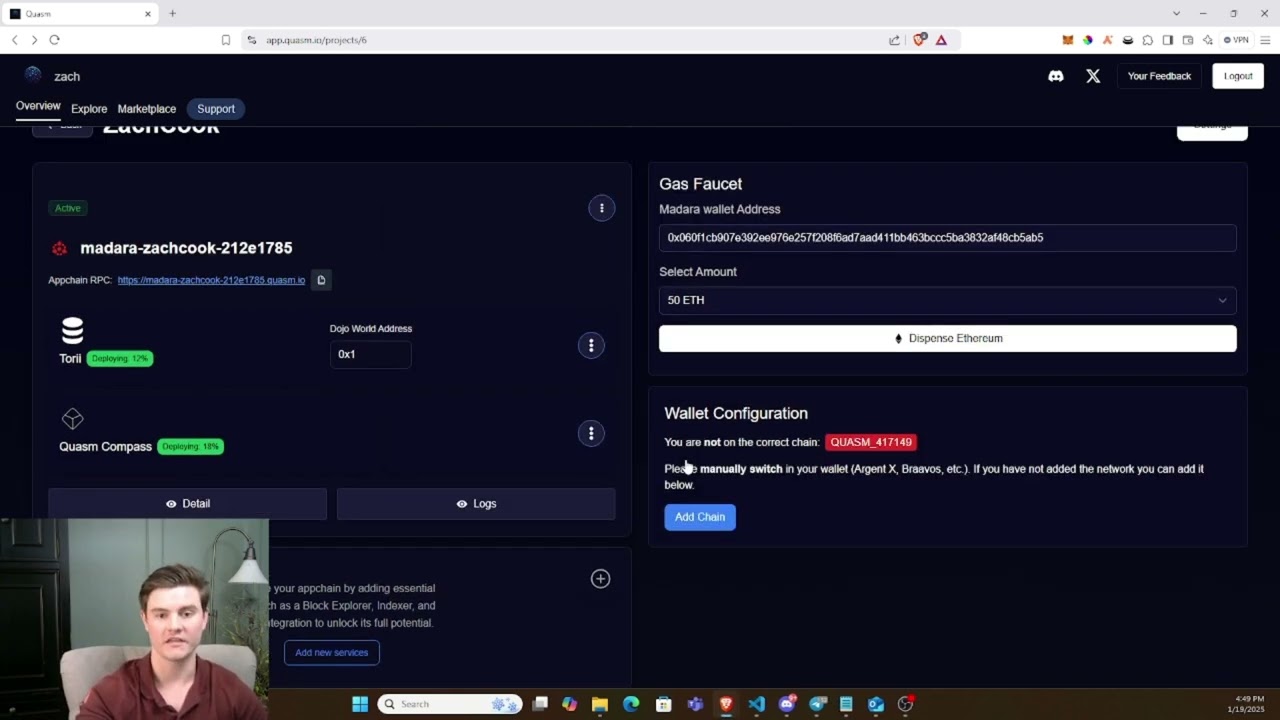This screenshot has height=720, width=1280.
Task: Click the browser address bar URL
Action: point(316,40)
